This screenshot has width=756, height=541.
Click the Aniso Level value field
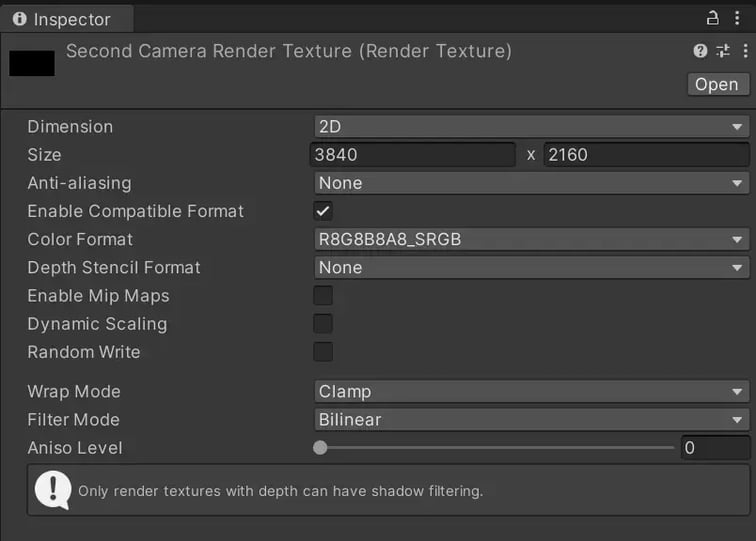716,448
